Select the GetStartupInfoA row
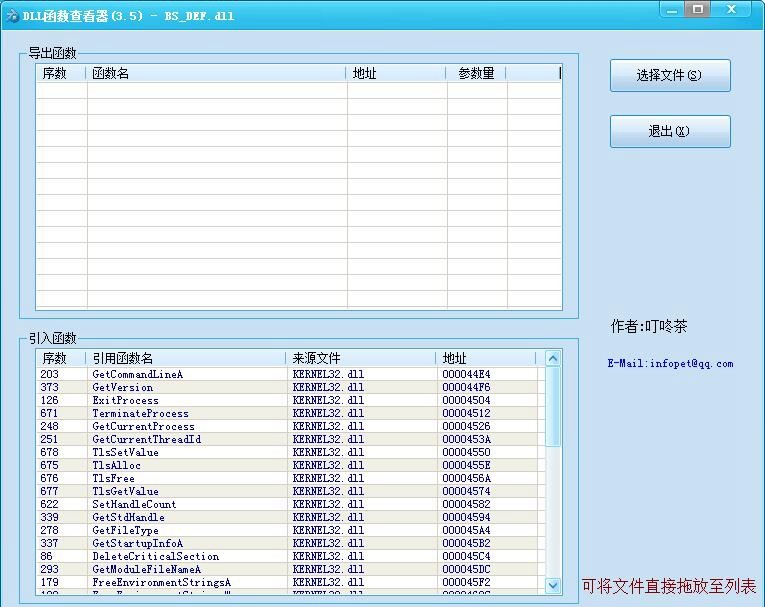This screenshot has width=765, height=607. 291,543
